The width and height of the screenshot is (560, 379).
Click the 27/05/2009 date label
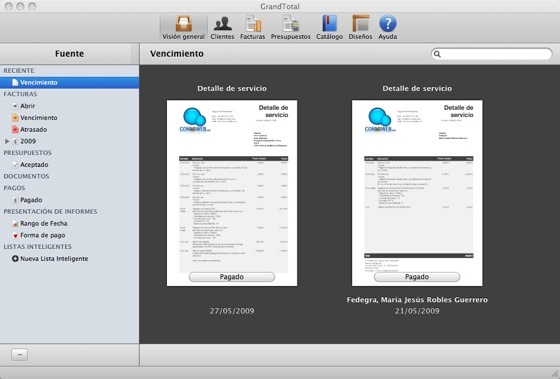click(232, 311)
